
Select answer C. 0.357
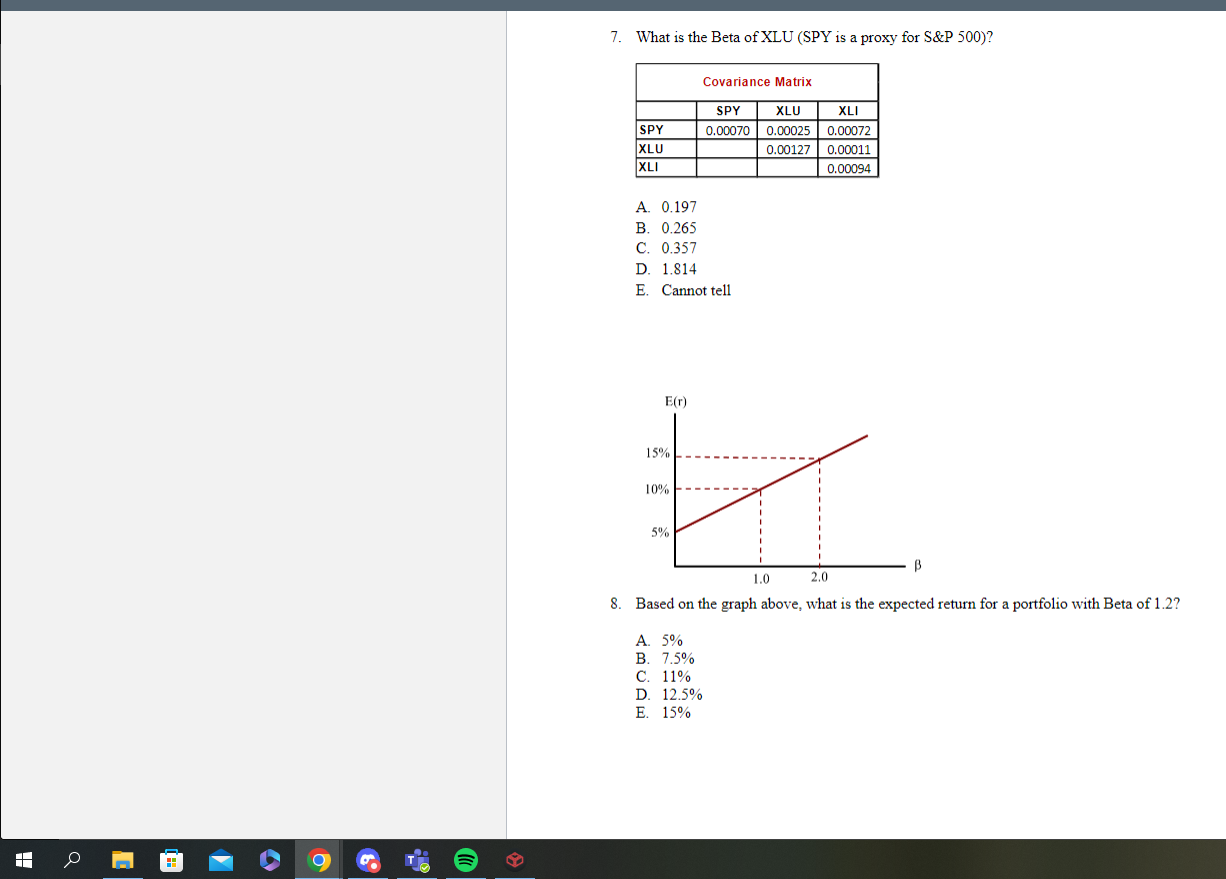(666, 248)
